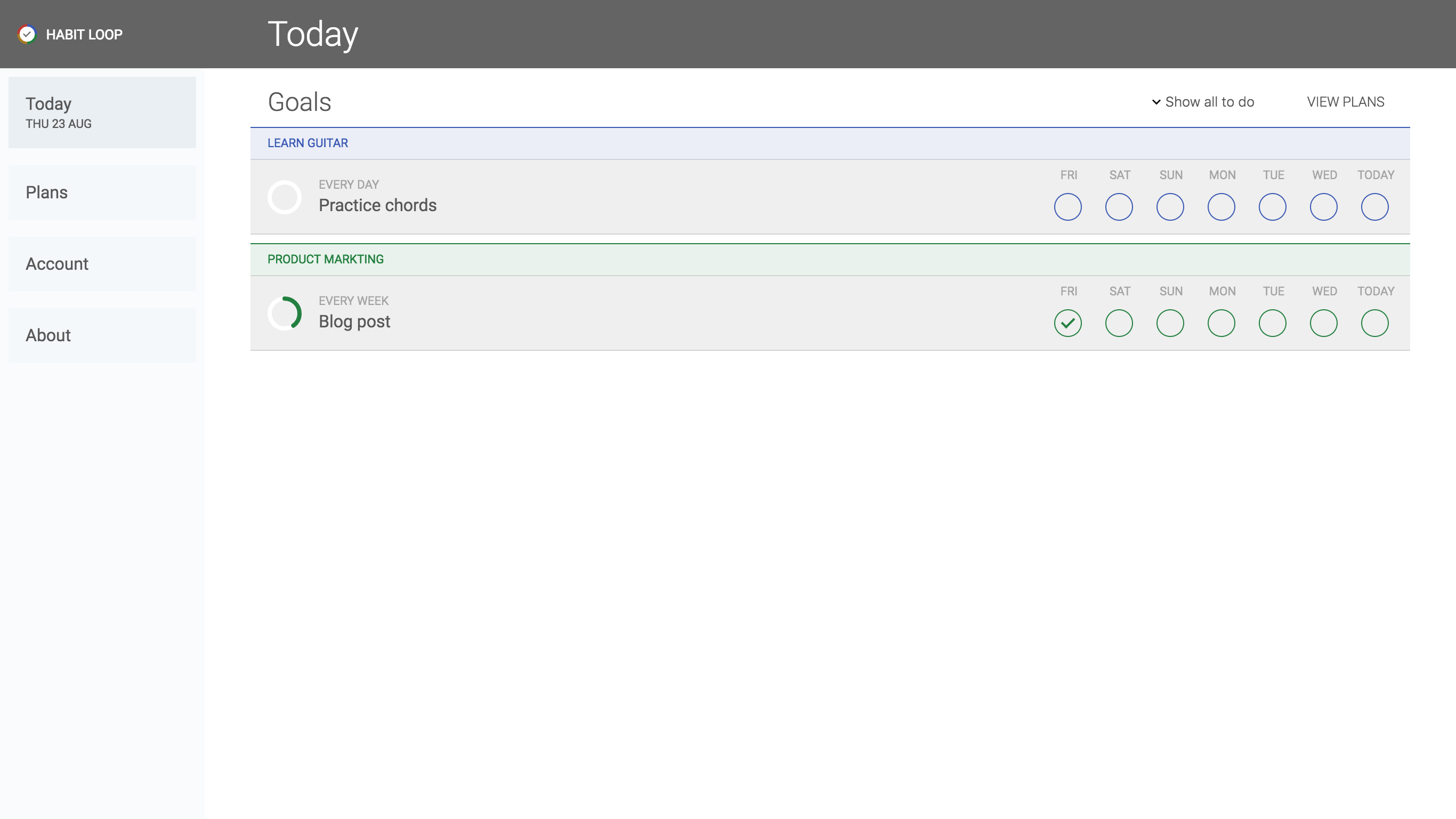Open the Practice chords habit title
The height and width of the screenshot is (819, 1456).
[377, 205]
